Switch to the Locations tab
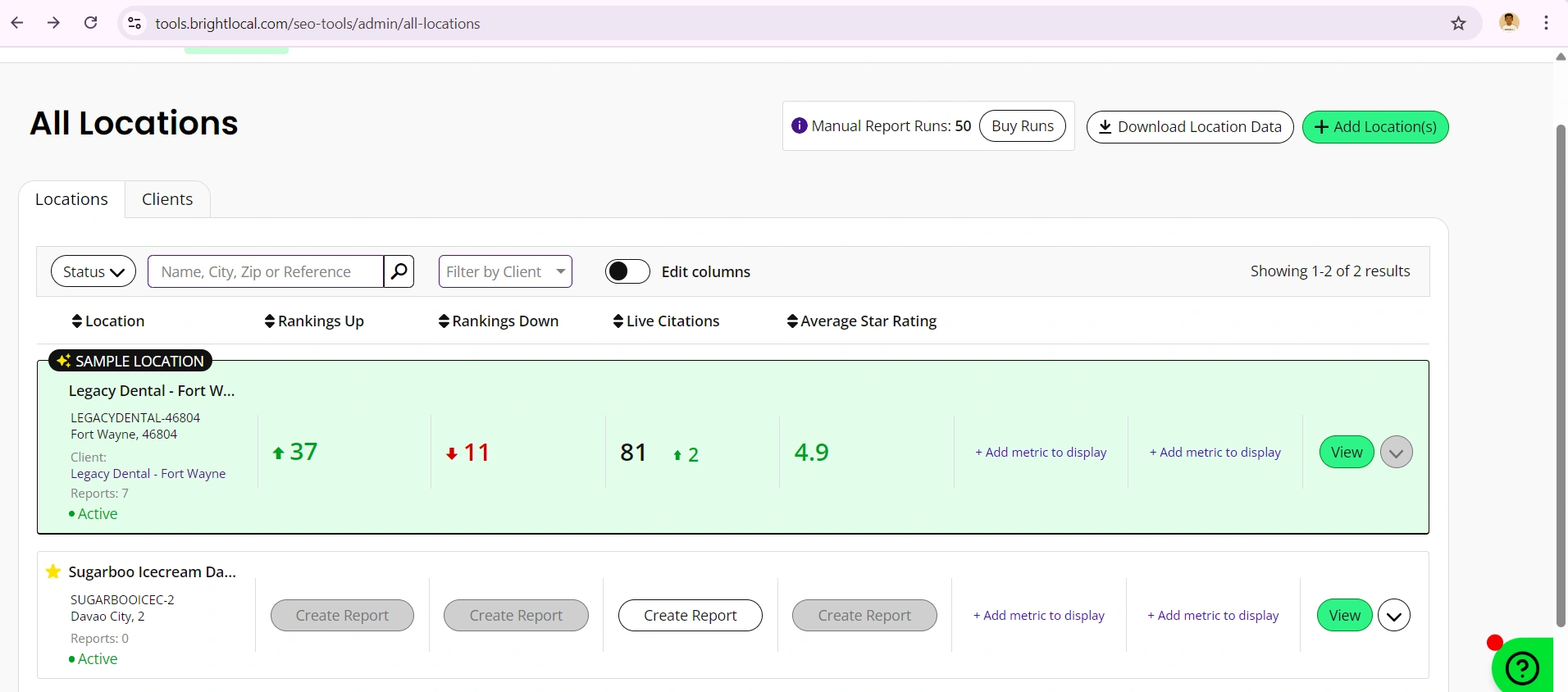1568x692 pixels. click(71, 199)
